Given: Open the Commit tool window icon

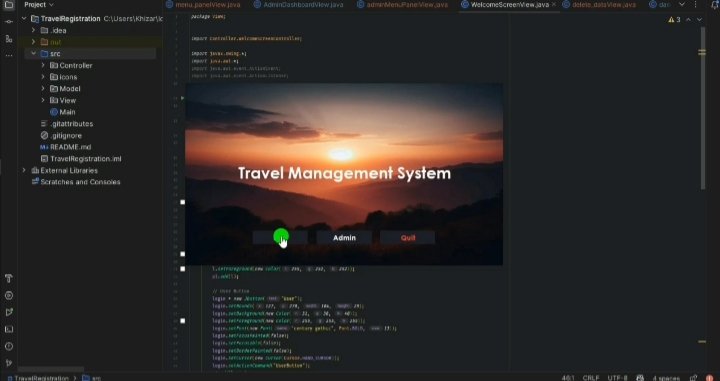Looking at the screenshot, I should tap(8, 22).
